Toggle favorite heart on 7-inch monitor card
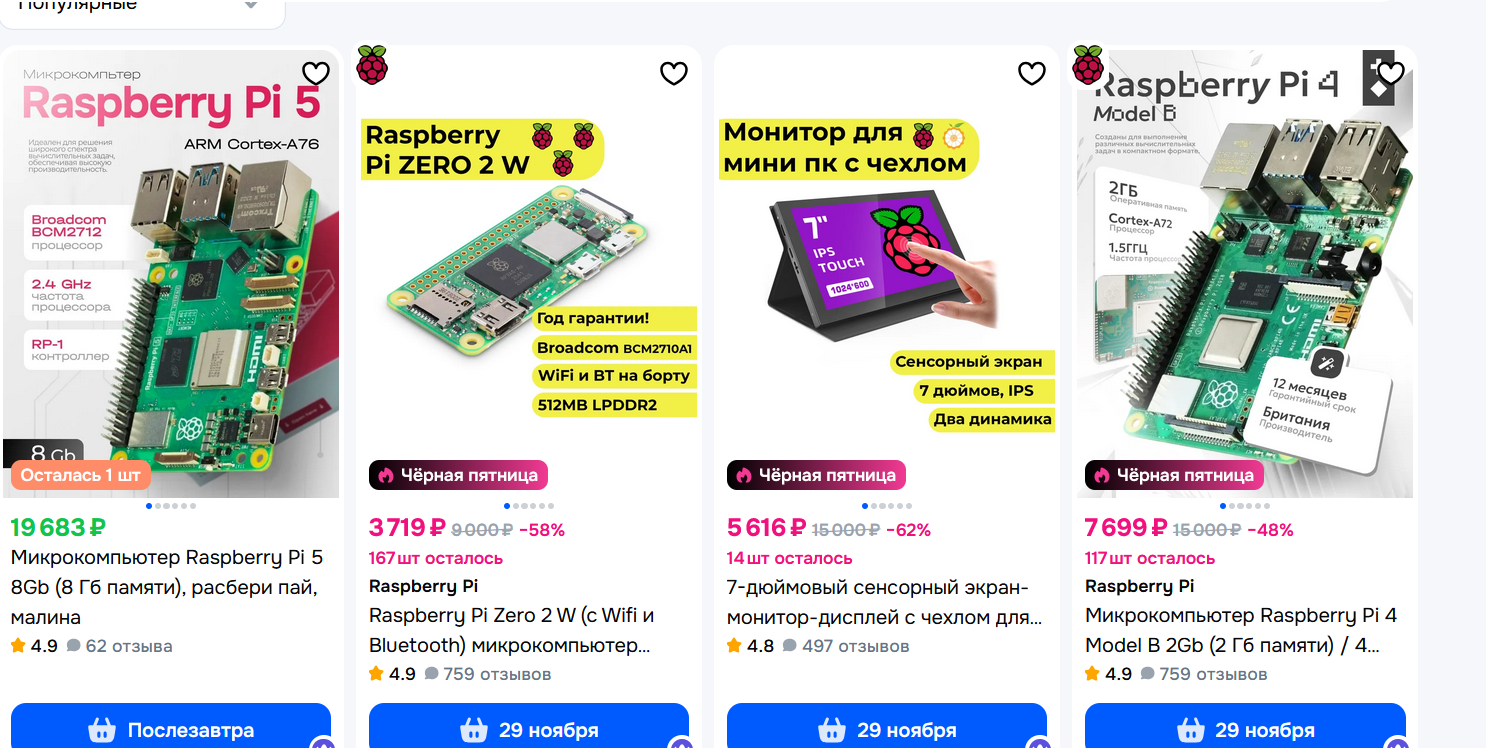Screen dimensions: 1486x748 (x=1032, y=73)
